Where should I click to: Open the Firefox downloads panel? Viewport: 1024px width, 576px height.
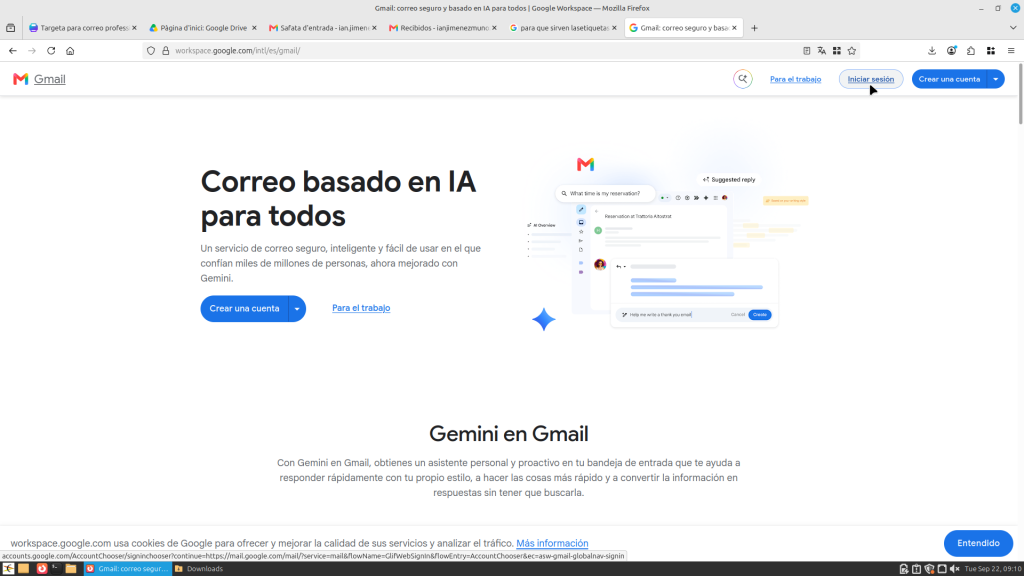pyautogui.click(x=932, y=50)
